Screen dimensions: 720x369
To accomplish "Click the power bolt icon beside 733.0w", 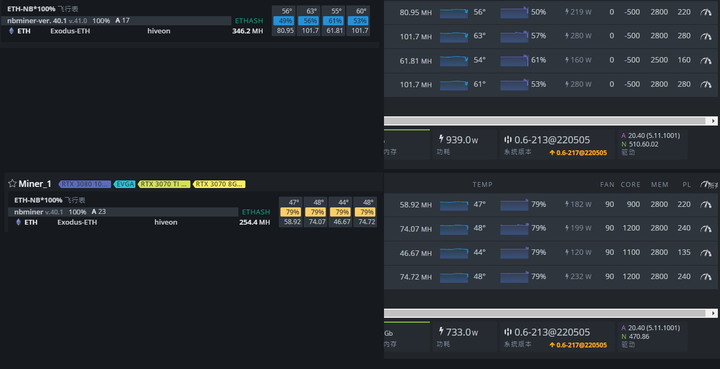I will [x=441, y=331].
